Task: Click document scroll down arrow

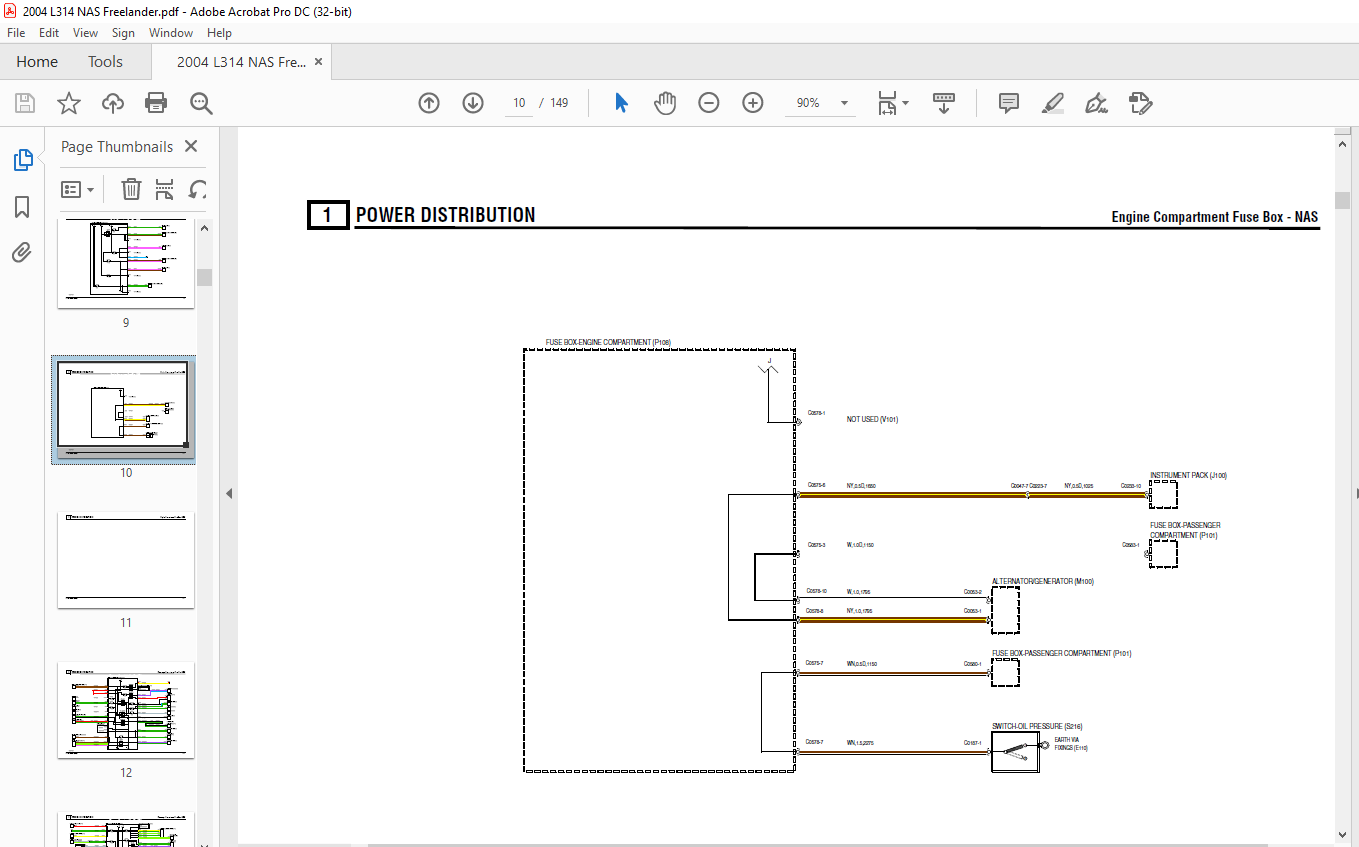Action: pos(1342,834)
